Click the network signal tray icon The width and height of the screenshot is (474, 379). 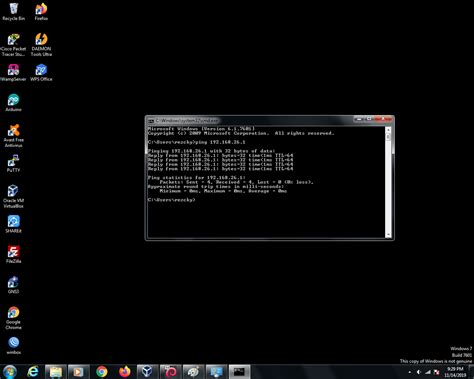[428, 372]
